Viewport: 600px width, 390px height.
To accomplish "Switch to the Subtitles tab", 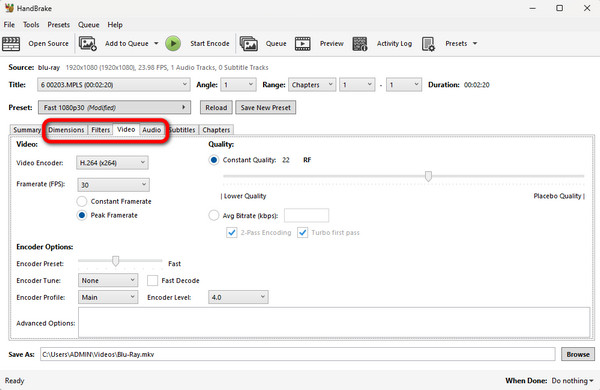I will (x=182, y=130).
